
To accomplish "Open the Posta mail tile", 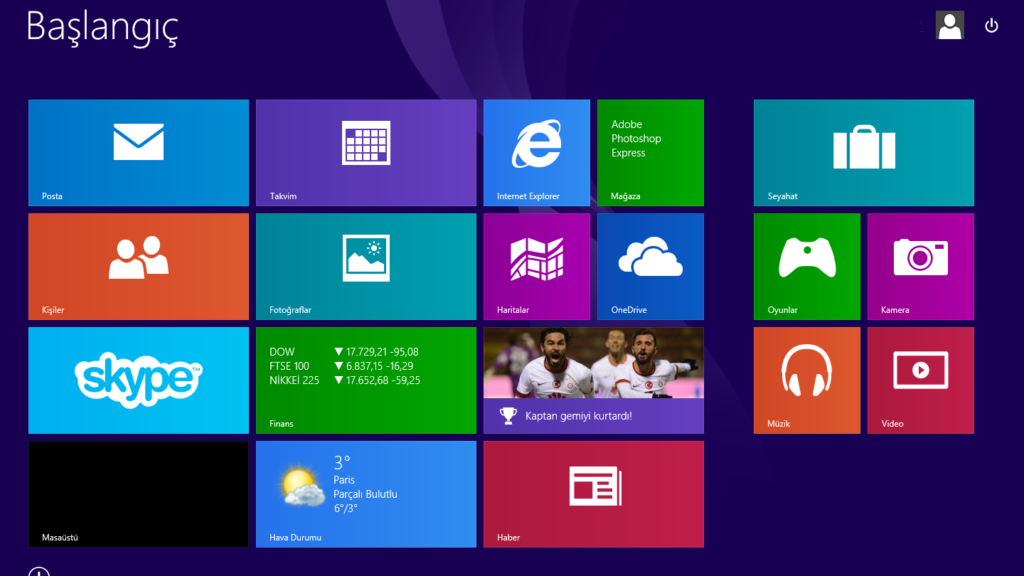I will [x=138, y=152].
